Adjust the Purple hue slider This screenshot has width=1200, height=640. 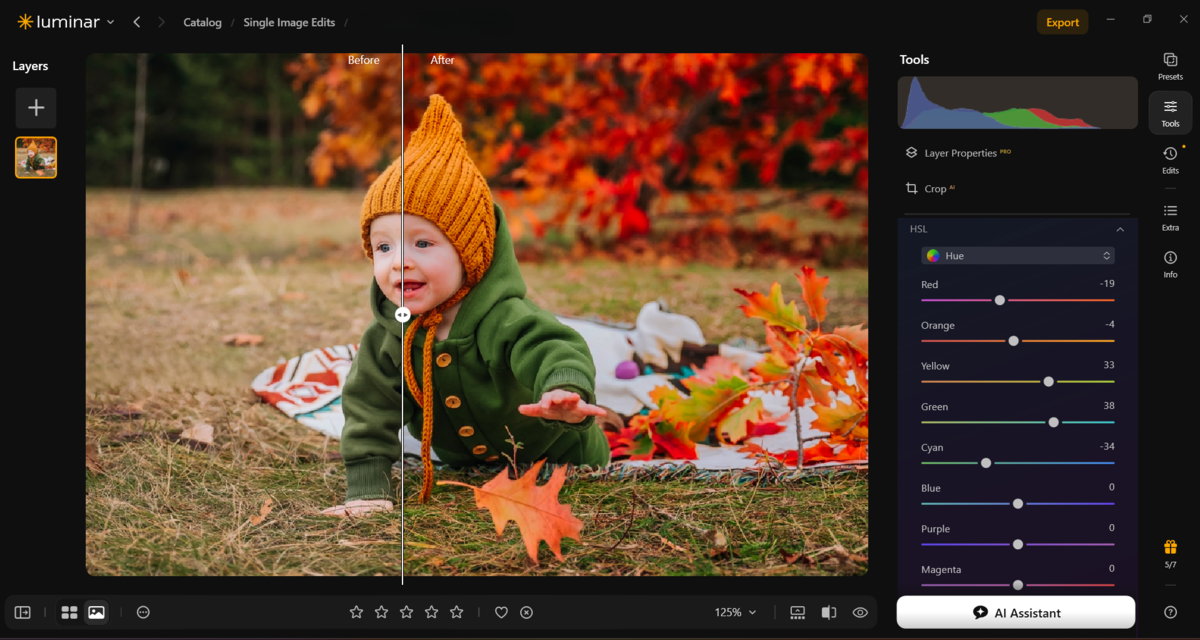(x=1018, y=544)
